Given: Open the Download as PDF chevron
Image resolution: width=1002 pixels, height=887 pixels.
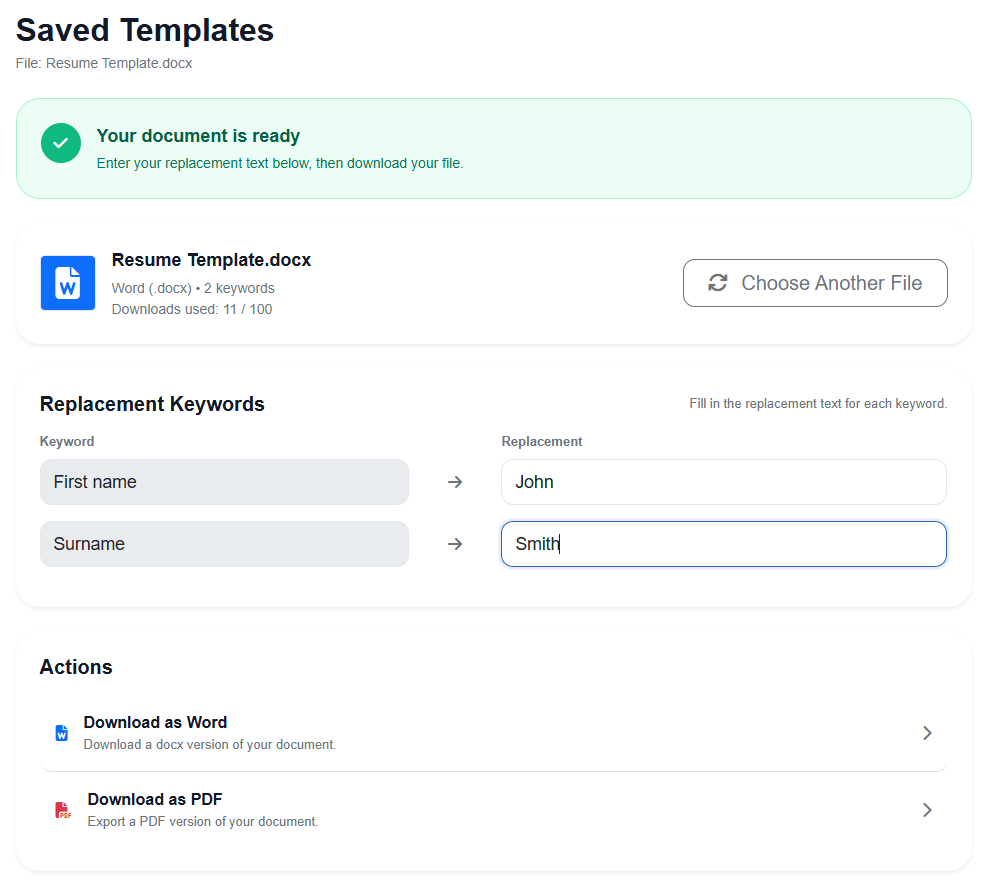Looking at the screenshot, I should coord(927,810).
